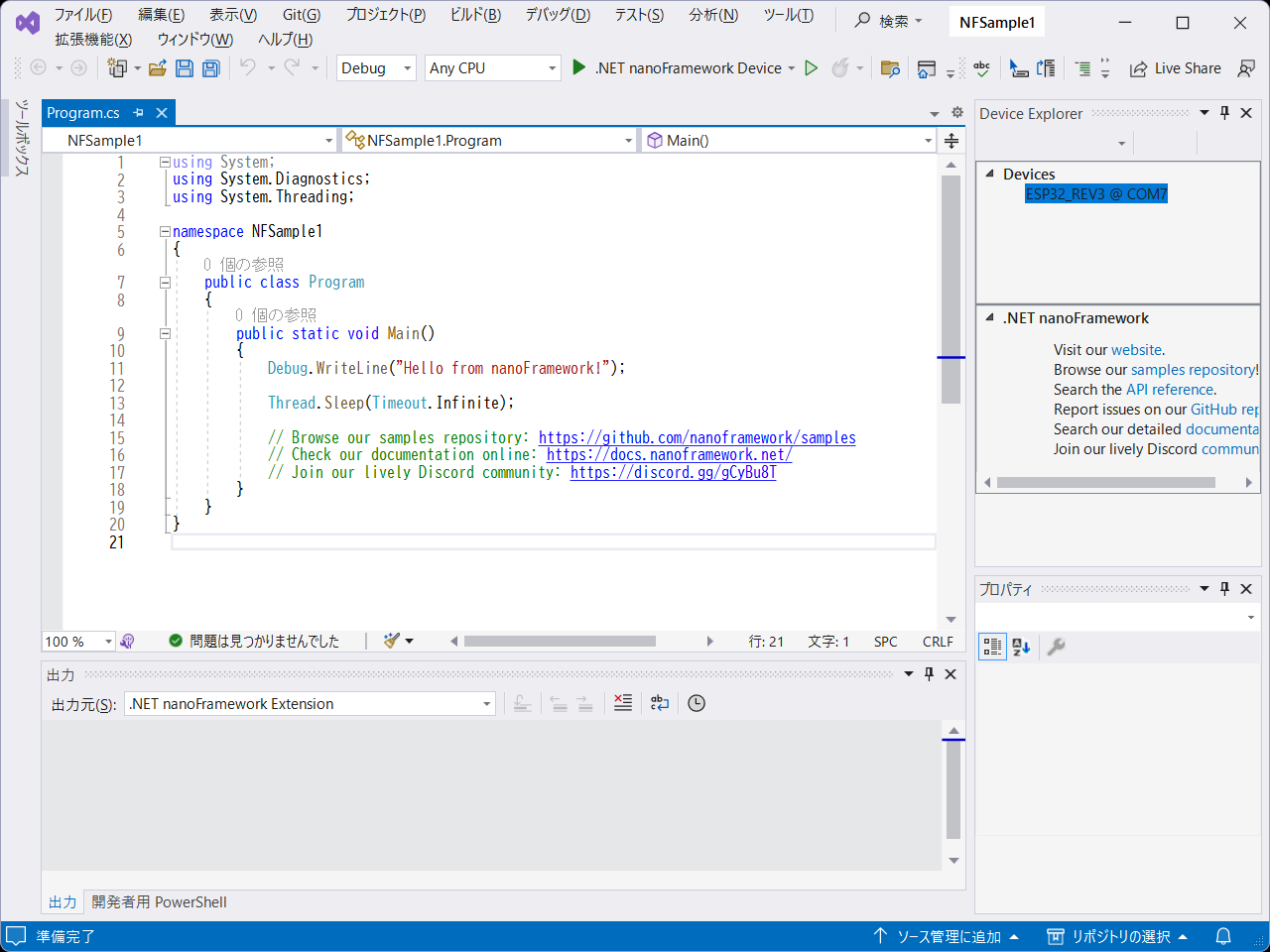Close the Program.cs tab
This screenshot has width=1270, height=952.
tap(162, 113)
